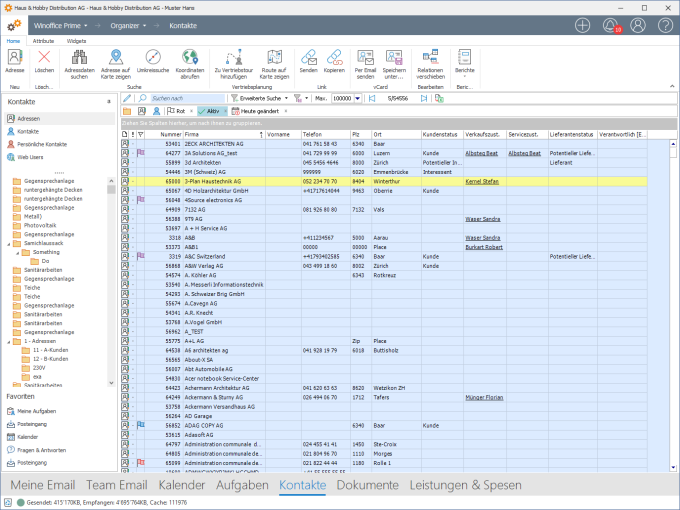Click Relationen verschieben icon
The height and width of the screenshot is (510, 680).
[431, 57]
